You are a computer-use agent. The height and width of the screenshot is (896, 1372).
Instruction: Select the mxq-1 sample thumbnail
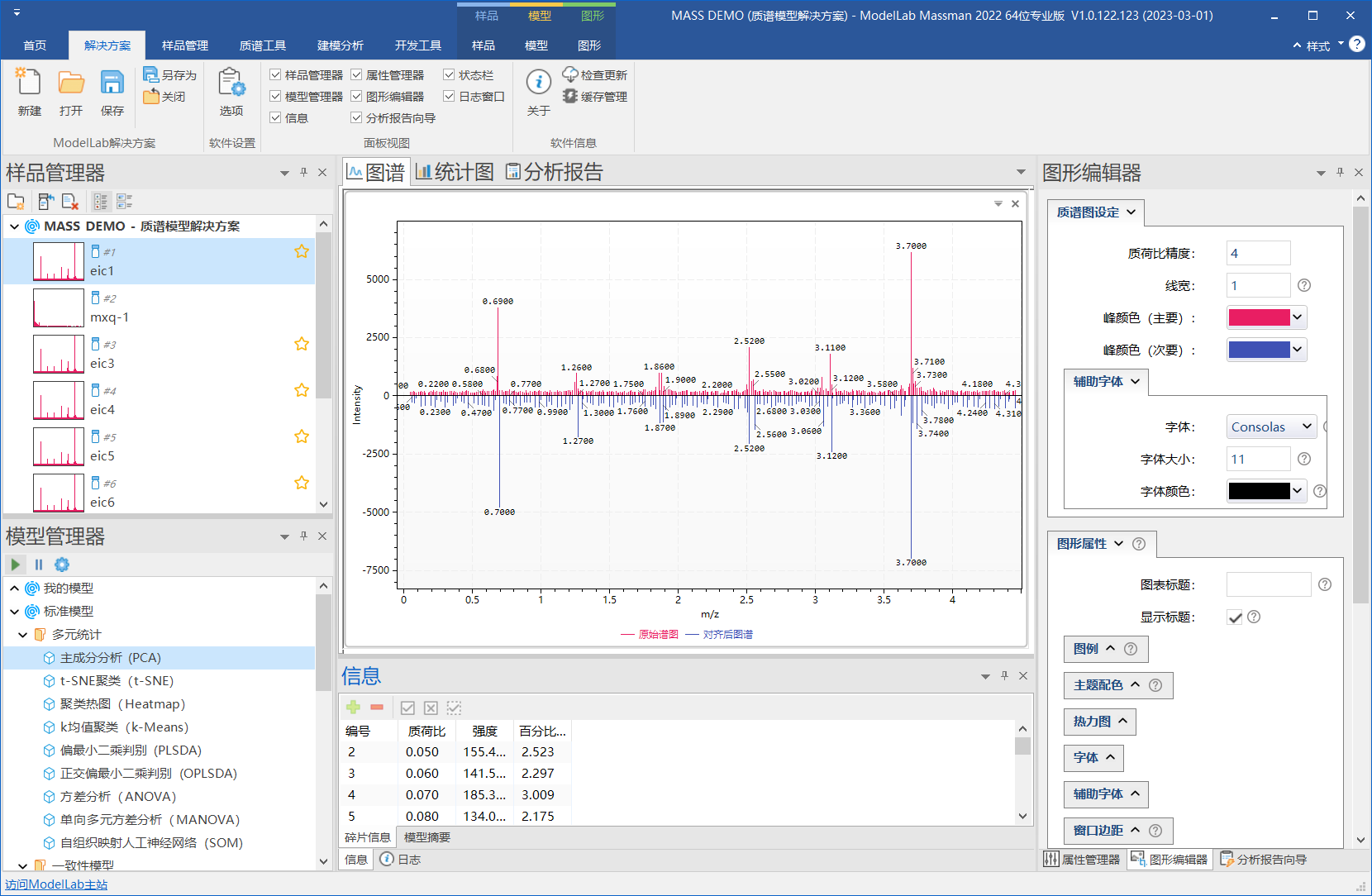(x=59, y=307)
